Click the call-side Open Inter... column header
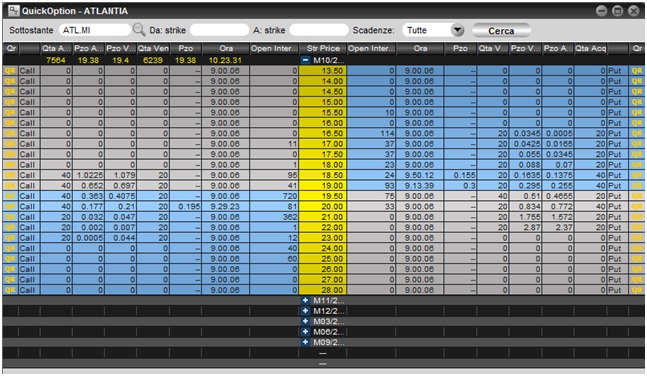Viewport: 647px width, 376px height. (274, 48)
